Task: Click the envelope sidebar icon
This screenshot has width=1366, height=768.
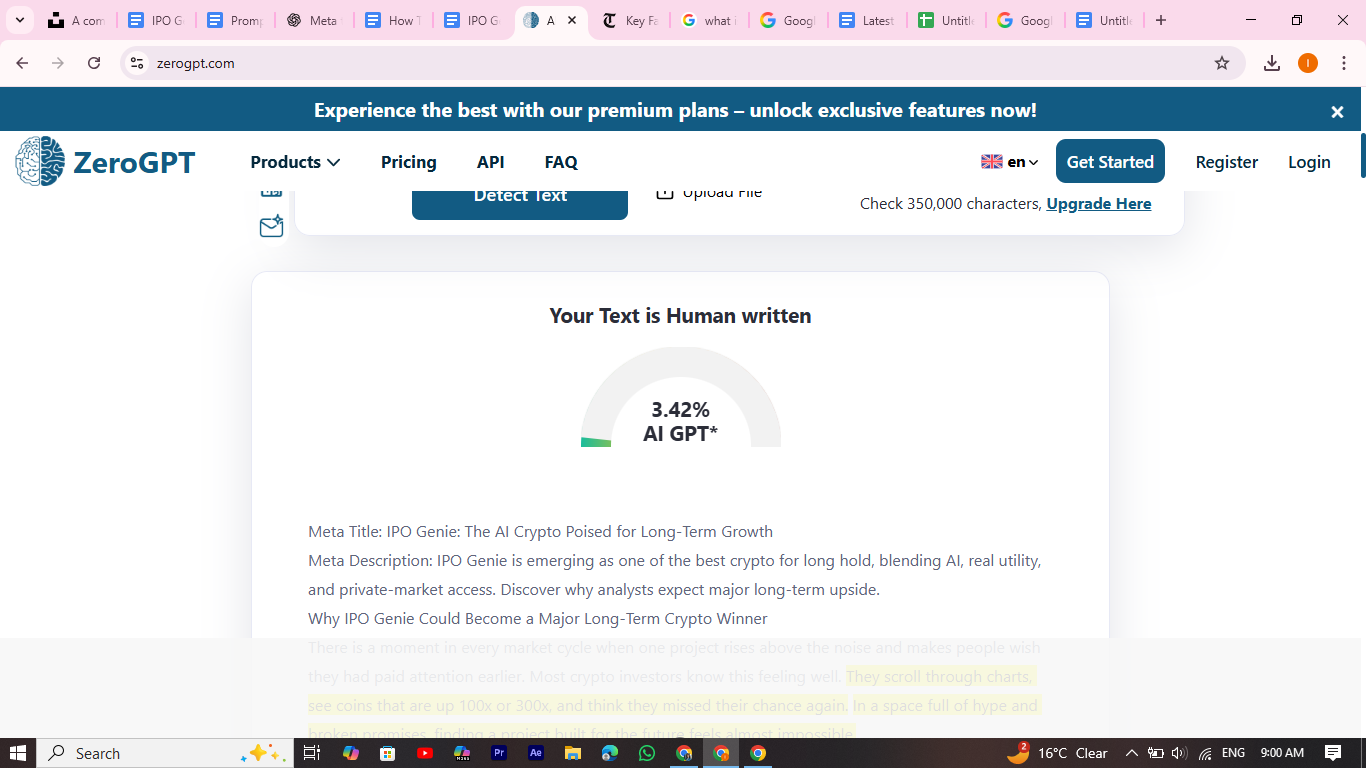Action: click(x=271, y=227)
